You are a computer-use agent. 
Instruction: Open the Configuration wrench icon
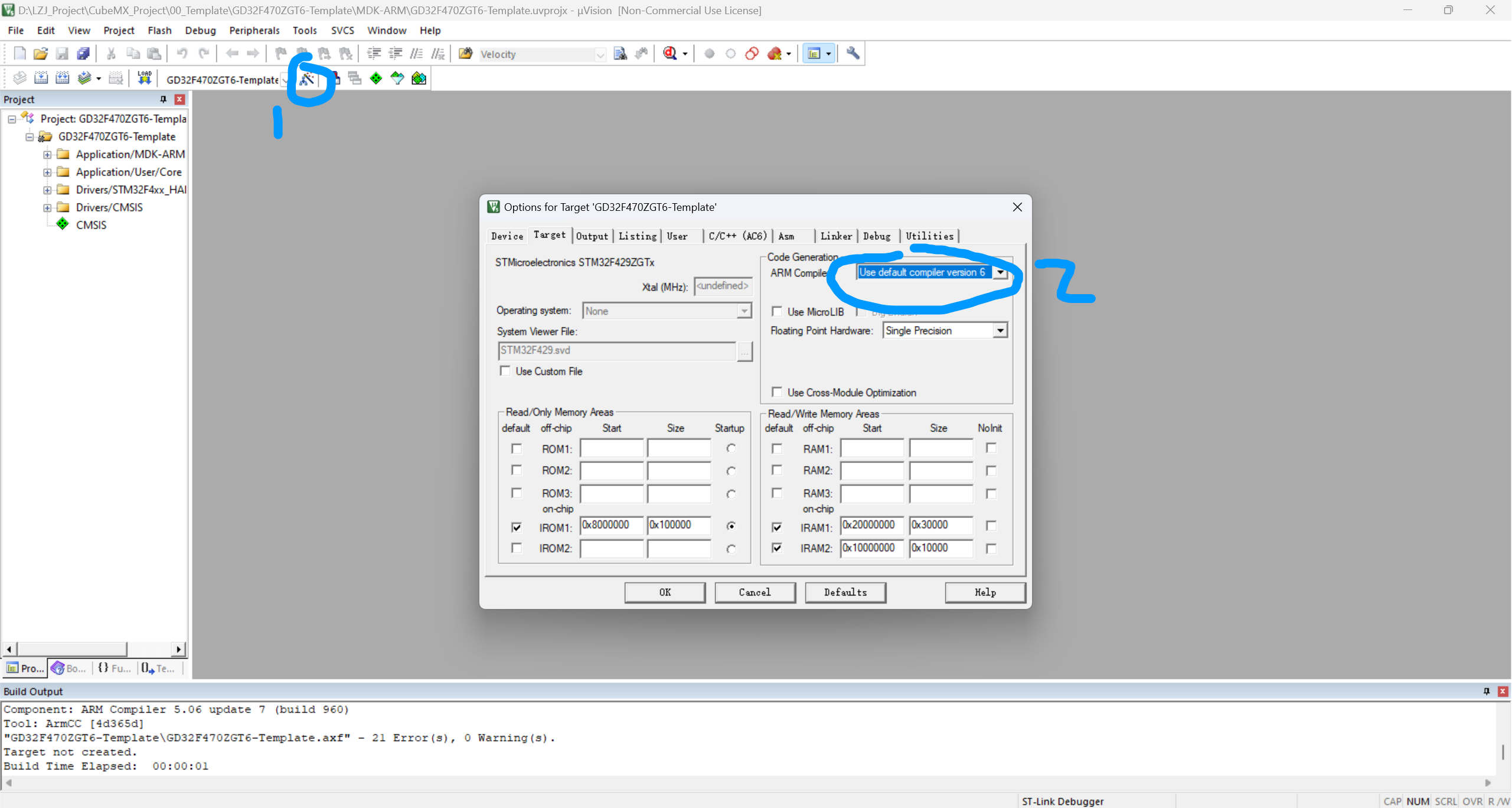[x=853, y=54]
